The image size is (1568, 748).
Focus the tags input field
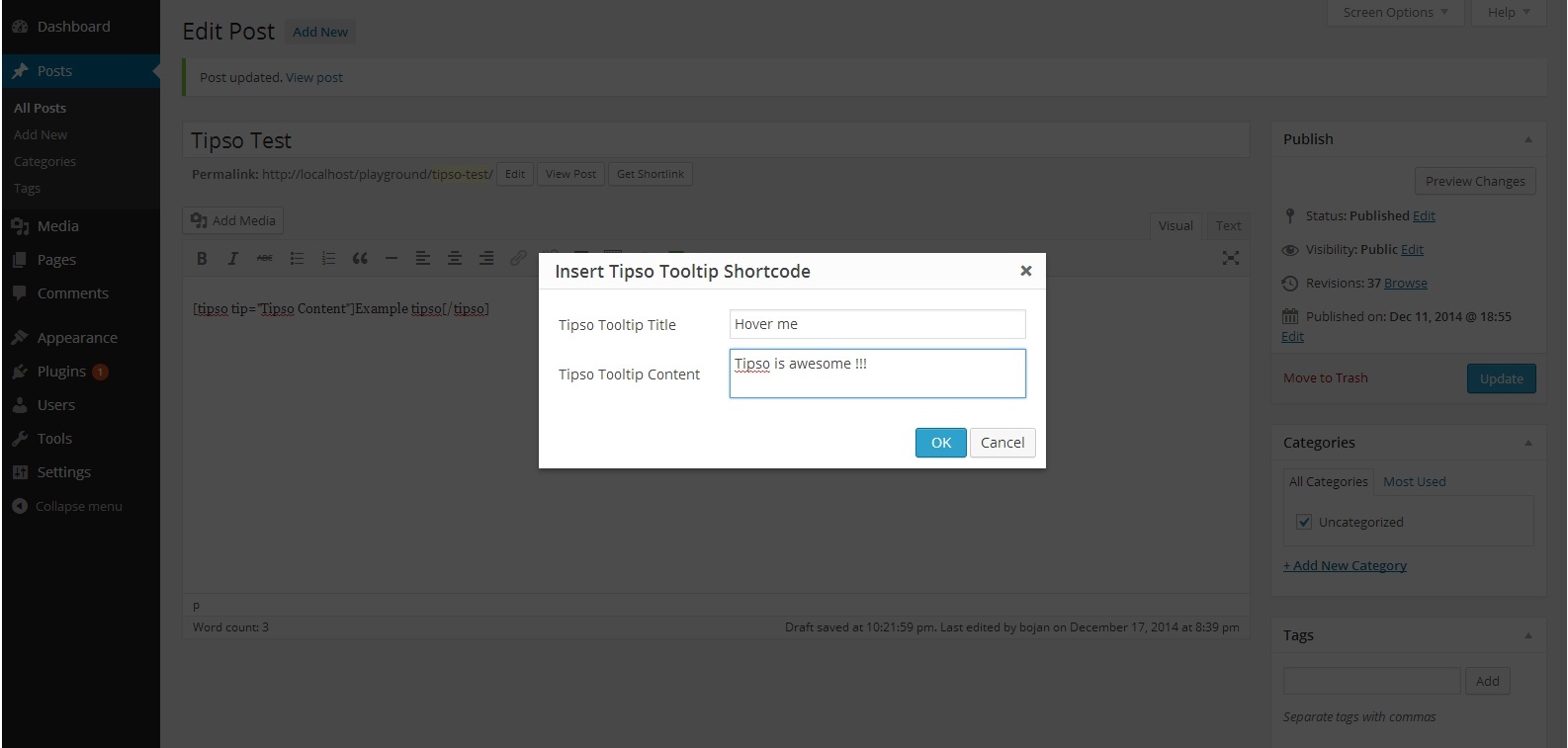(x=1371, y=681)
